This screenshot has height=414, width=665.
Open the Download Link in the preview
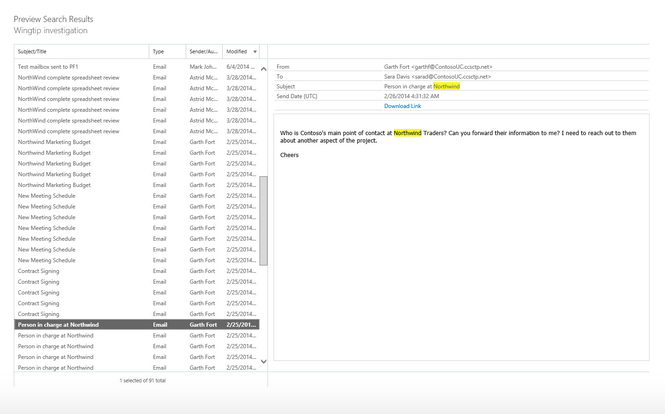point(402,106)
